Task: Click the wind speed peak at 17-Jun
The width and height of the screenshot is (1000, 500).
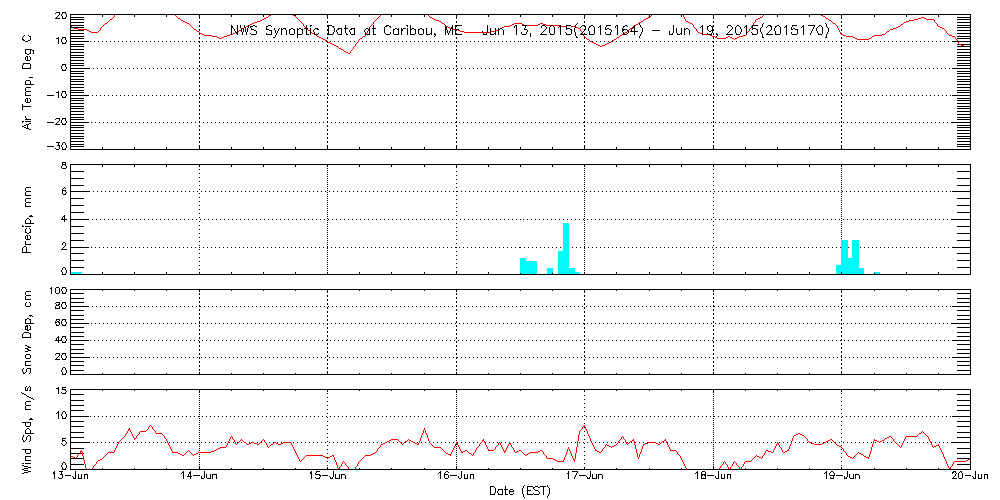Action: (x=583, y=428)
